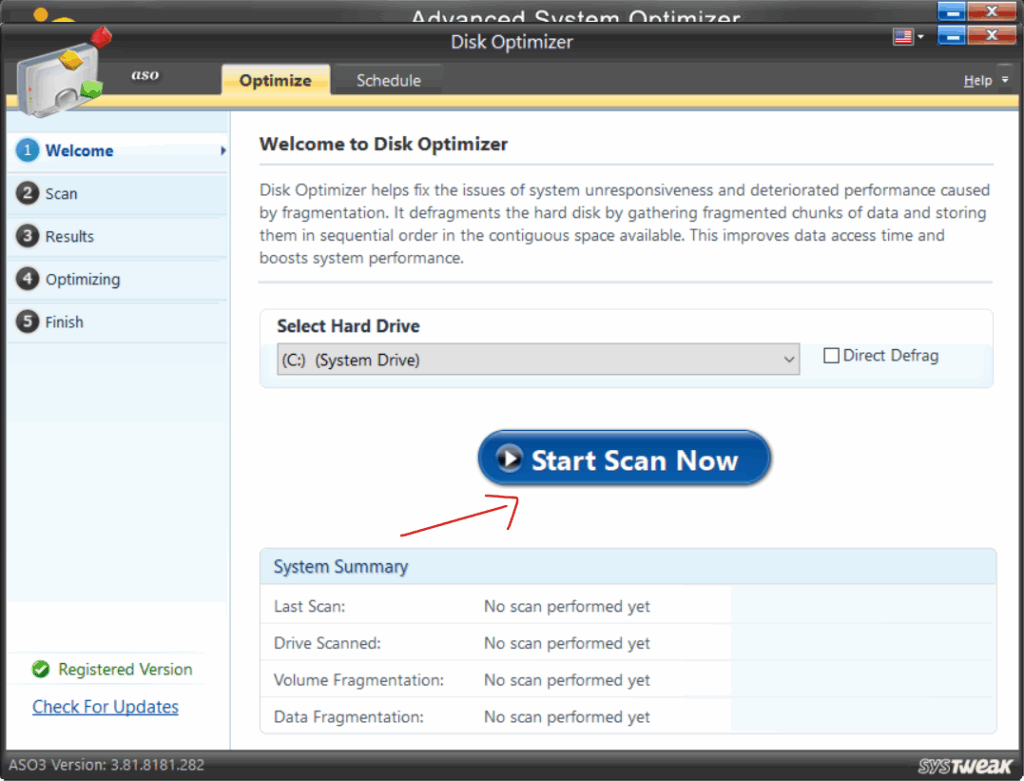Click the Registered Version label
The width and height of the screenshot is (1024, 781).
pos(125,669)
